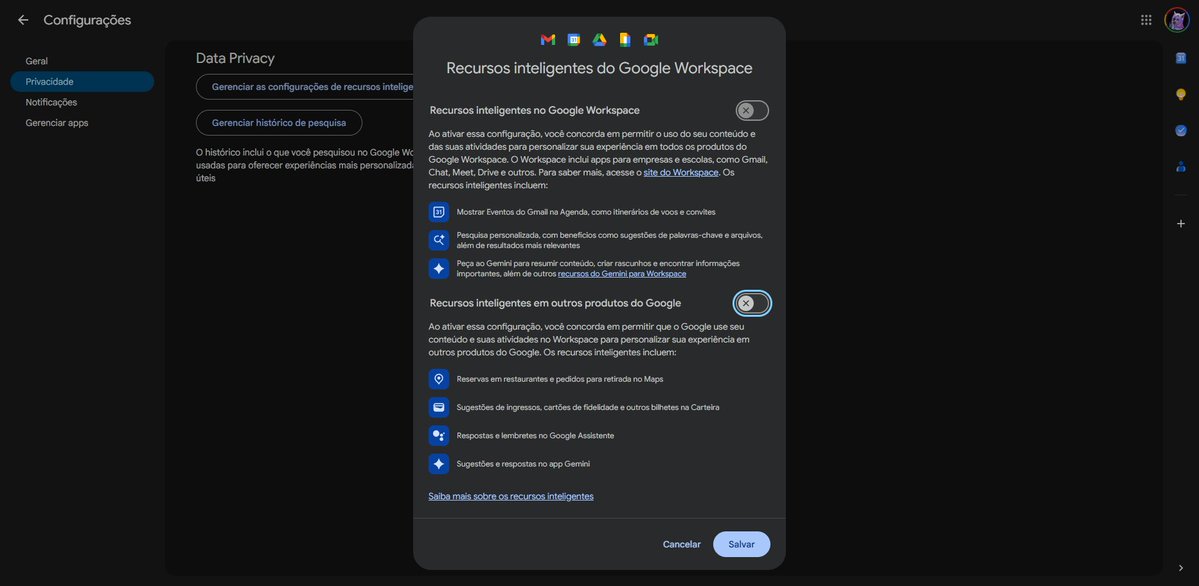Click Gerenciar as configurações de recursos inteligentes button

pos(304,87)
